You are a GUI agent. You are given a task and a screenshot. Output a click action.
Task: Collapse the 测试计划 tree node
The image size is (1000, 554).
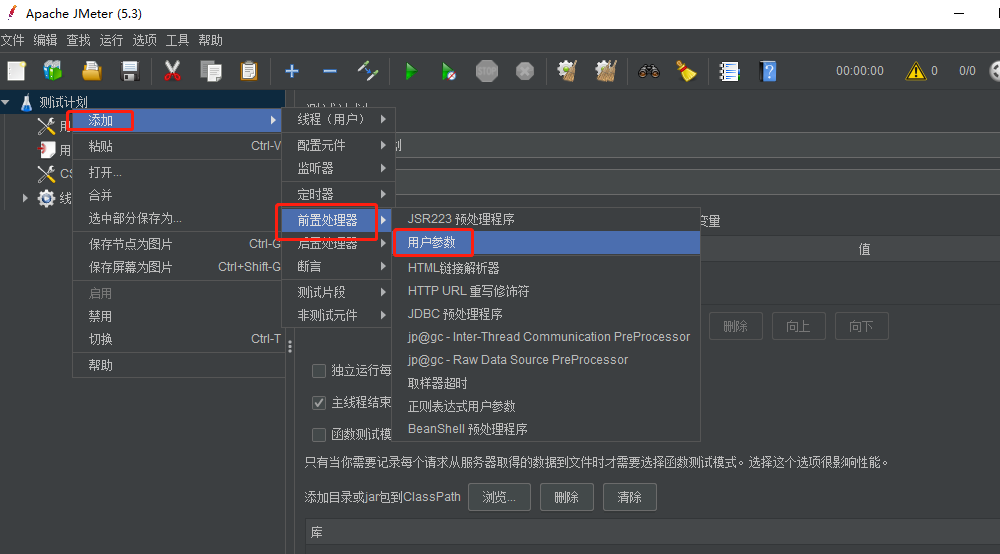coord(6,102)
